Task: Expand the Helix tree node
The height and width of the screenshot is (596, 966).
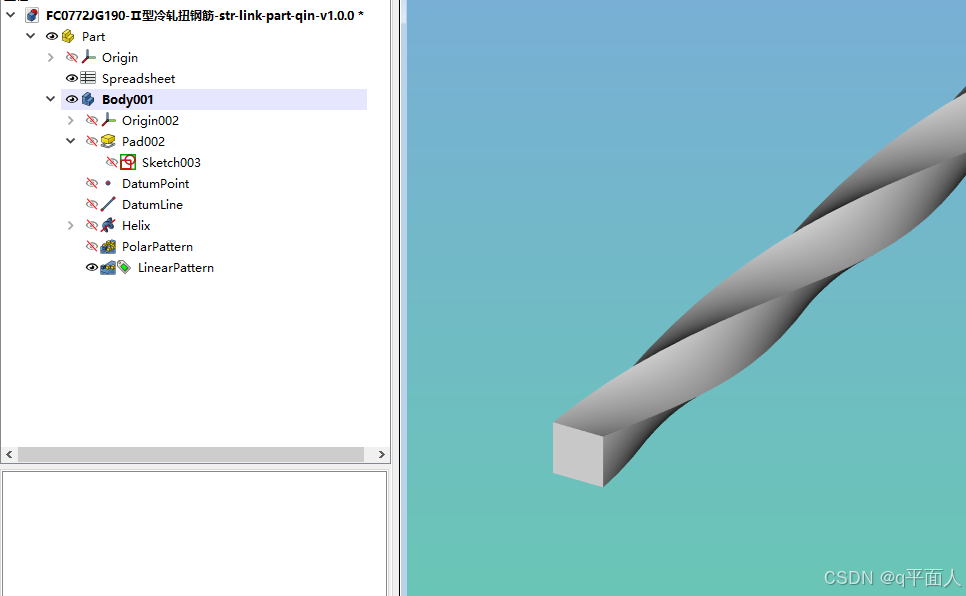Action: pos(70,225)
